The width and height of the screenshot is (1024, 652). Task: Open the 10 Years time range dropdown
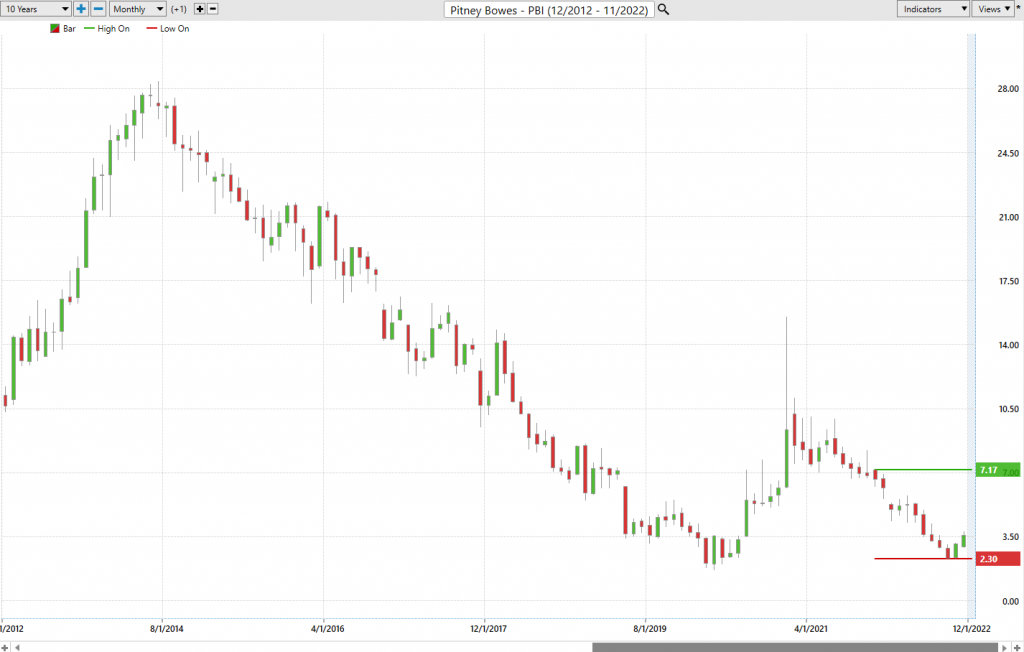(35, 9)
